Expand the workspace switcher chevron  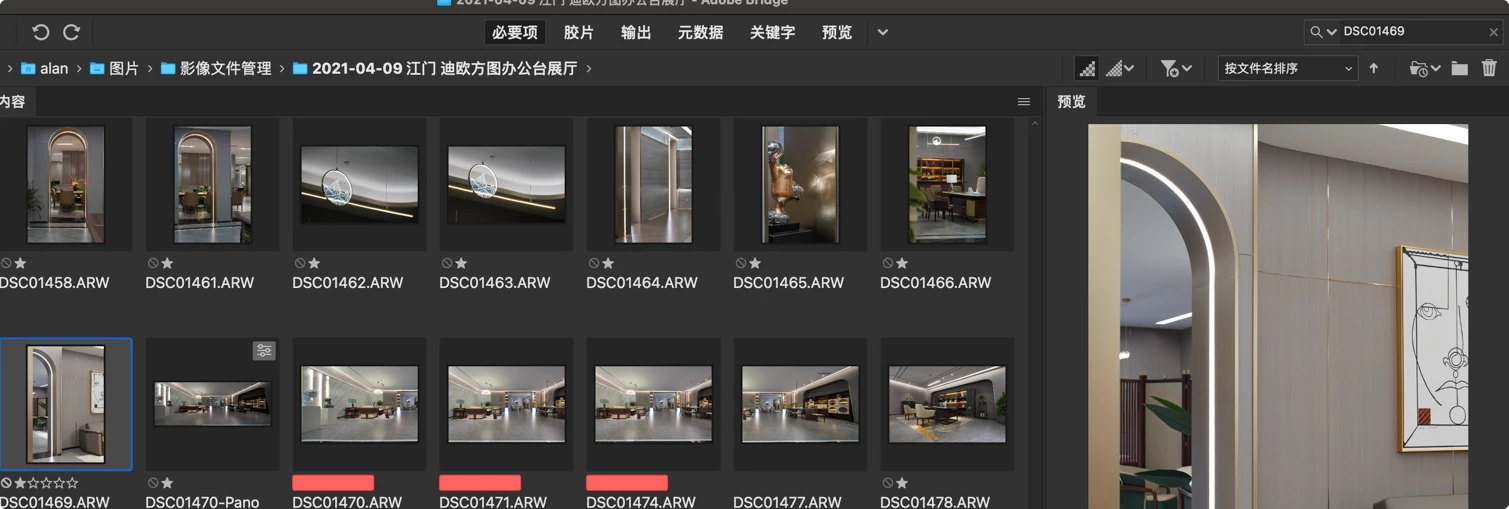coord(883,32)
